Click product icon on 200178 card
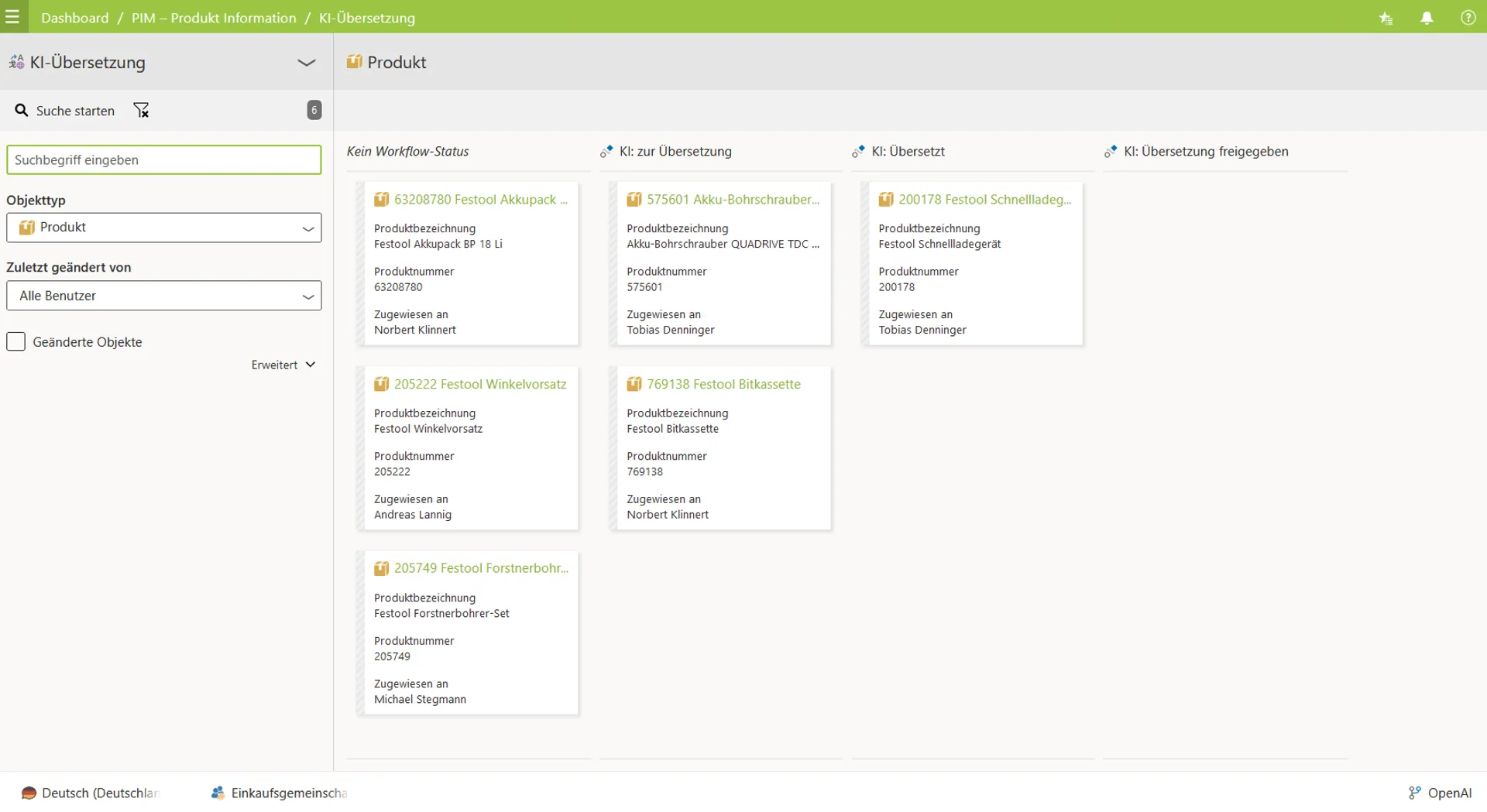 (x=886, y=200)
